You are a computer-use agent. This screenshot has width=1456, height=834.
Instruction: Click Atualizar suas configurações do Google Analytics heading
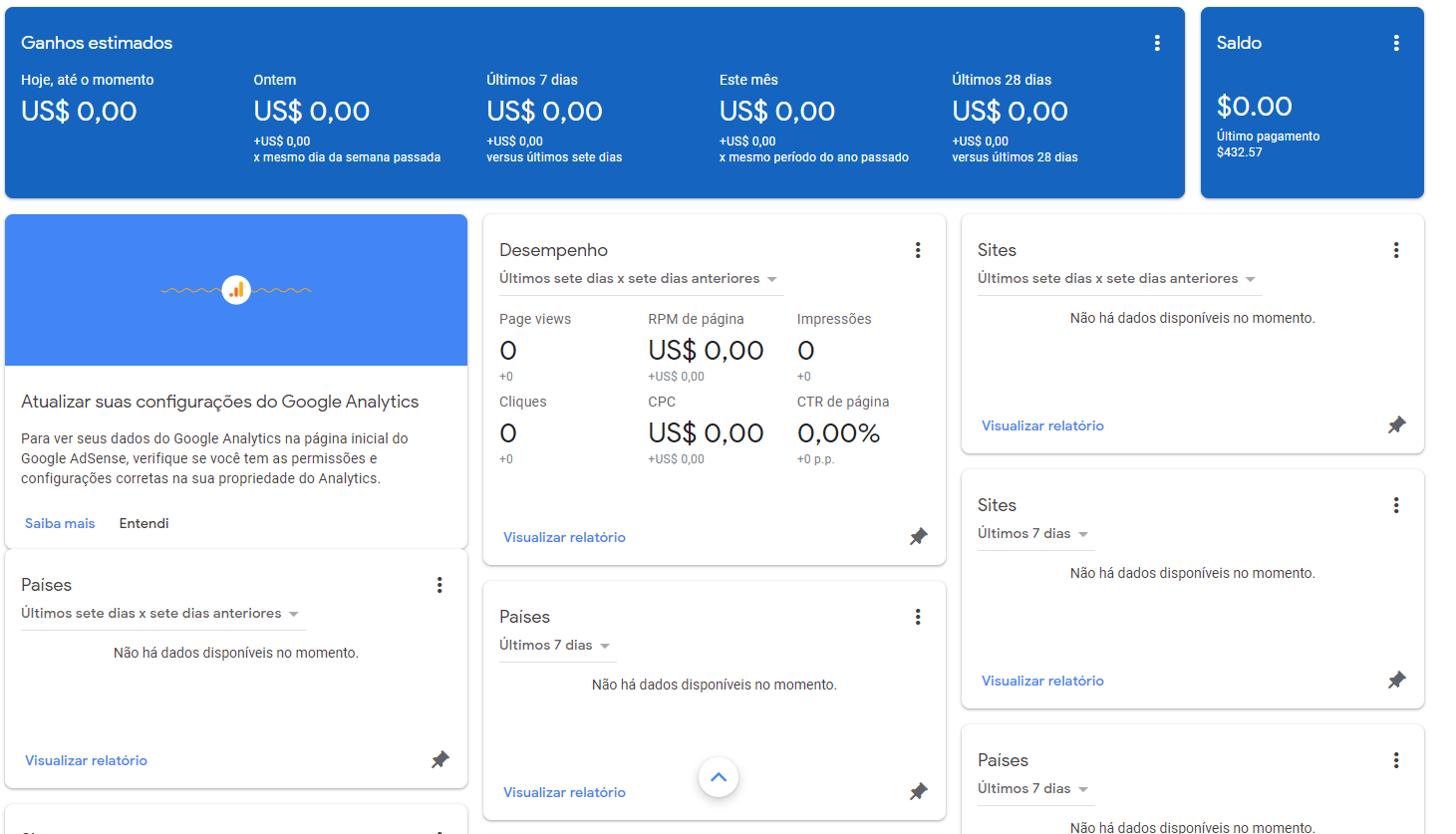[x=220, y=402]
